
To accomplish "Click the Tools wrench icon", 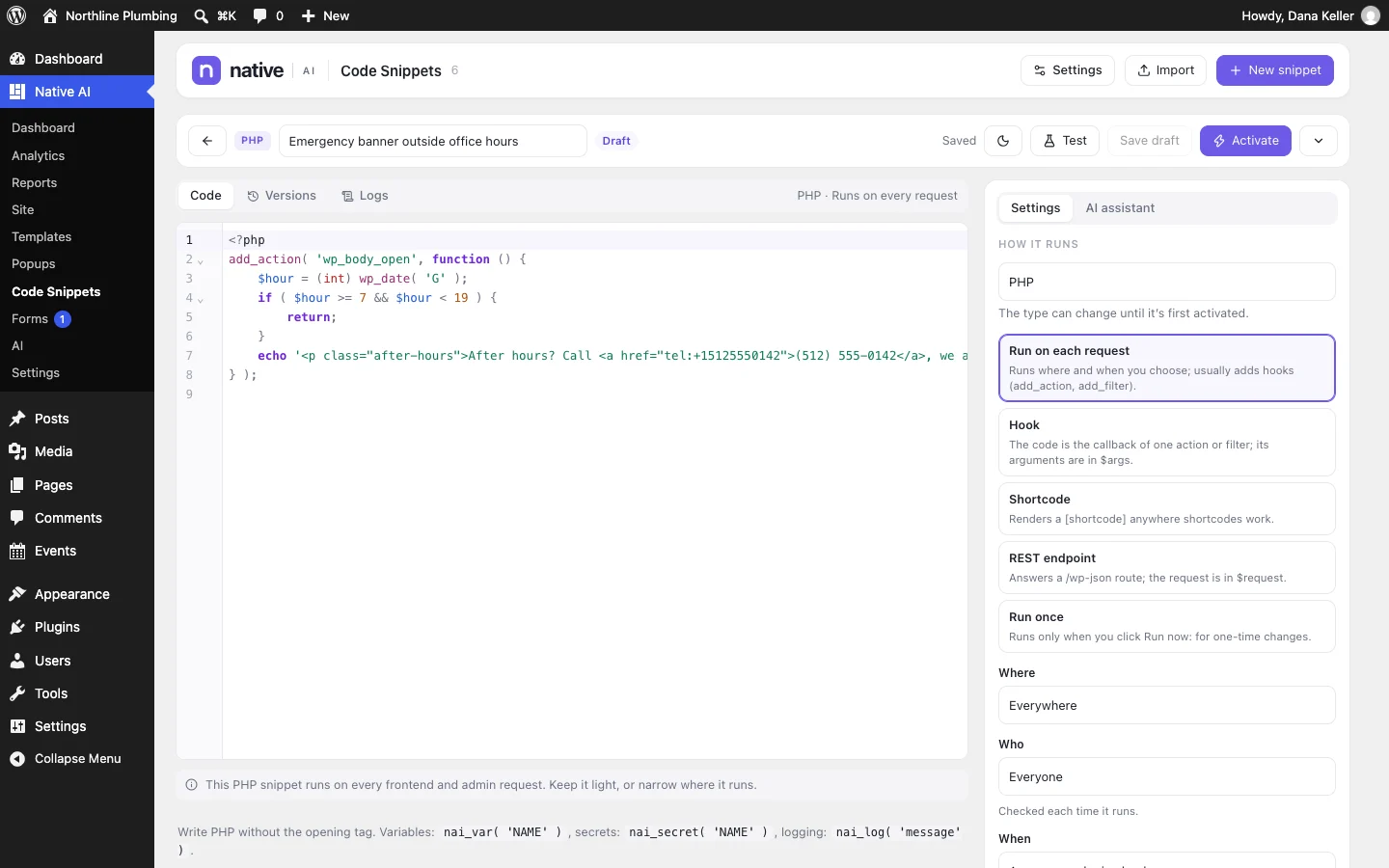I will [x=17, y=693].
